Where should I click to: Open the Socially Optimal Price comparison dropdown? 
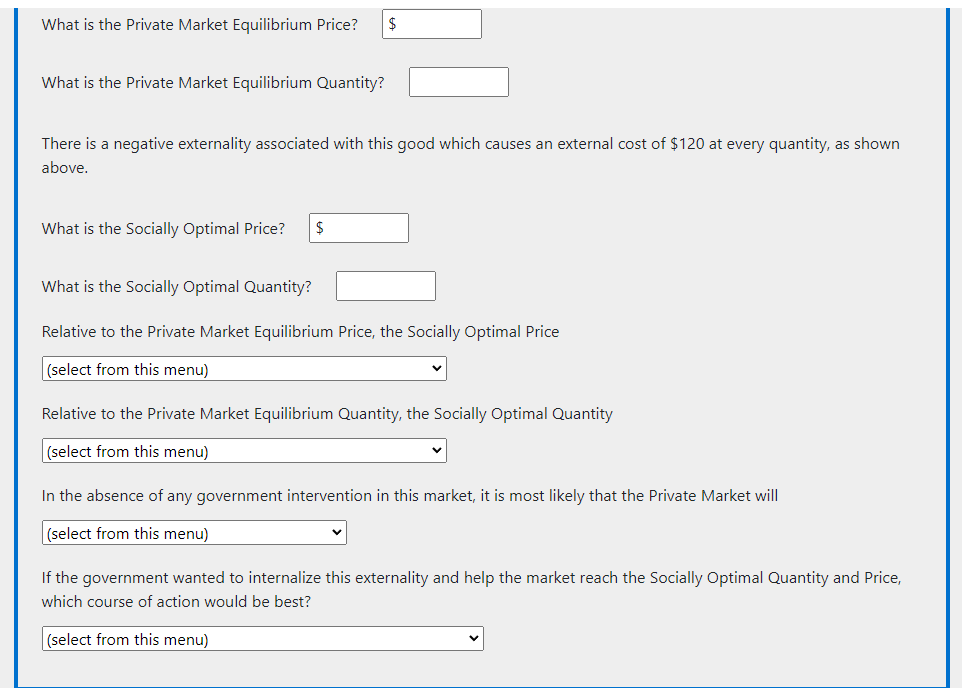click(244, 369)
